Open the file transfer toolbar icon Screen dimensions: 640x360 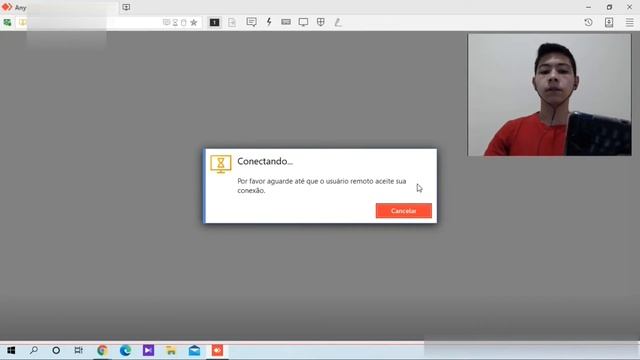(232, 22)
